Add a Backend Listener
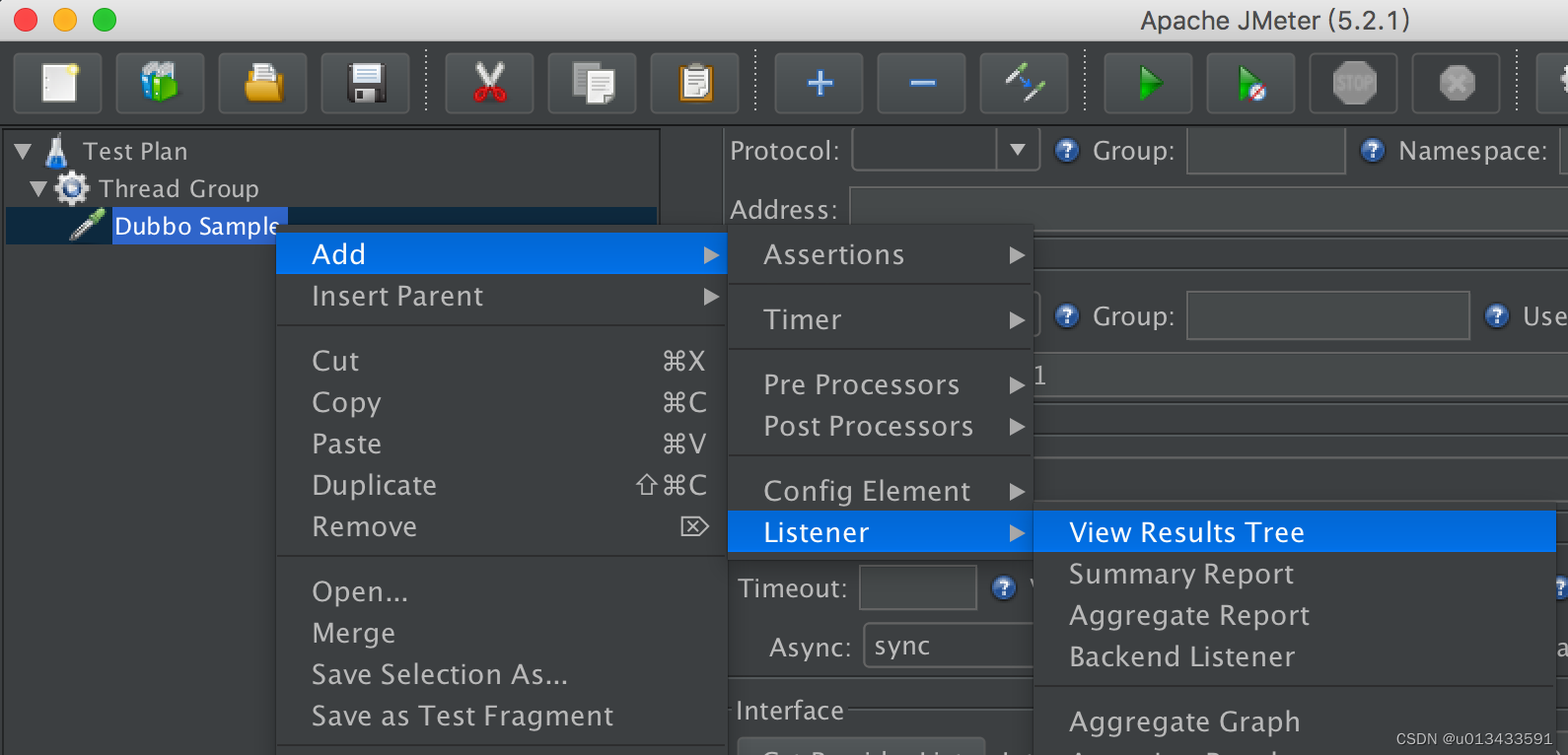The height and width of the screenshot is (755, 1568). 1295,657
